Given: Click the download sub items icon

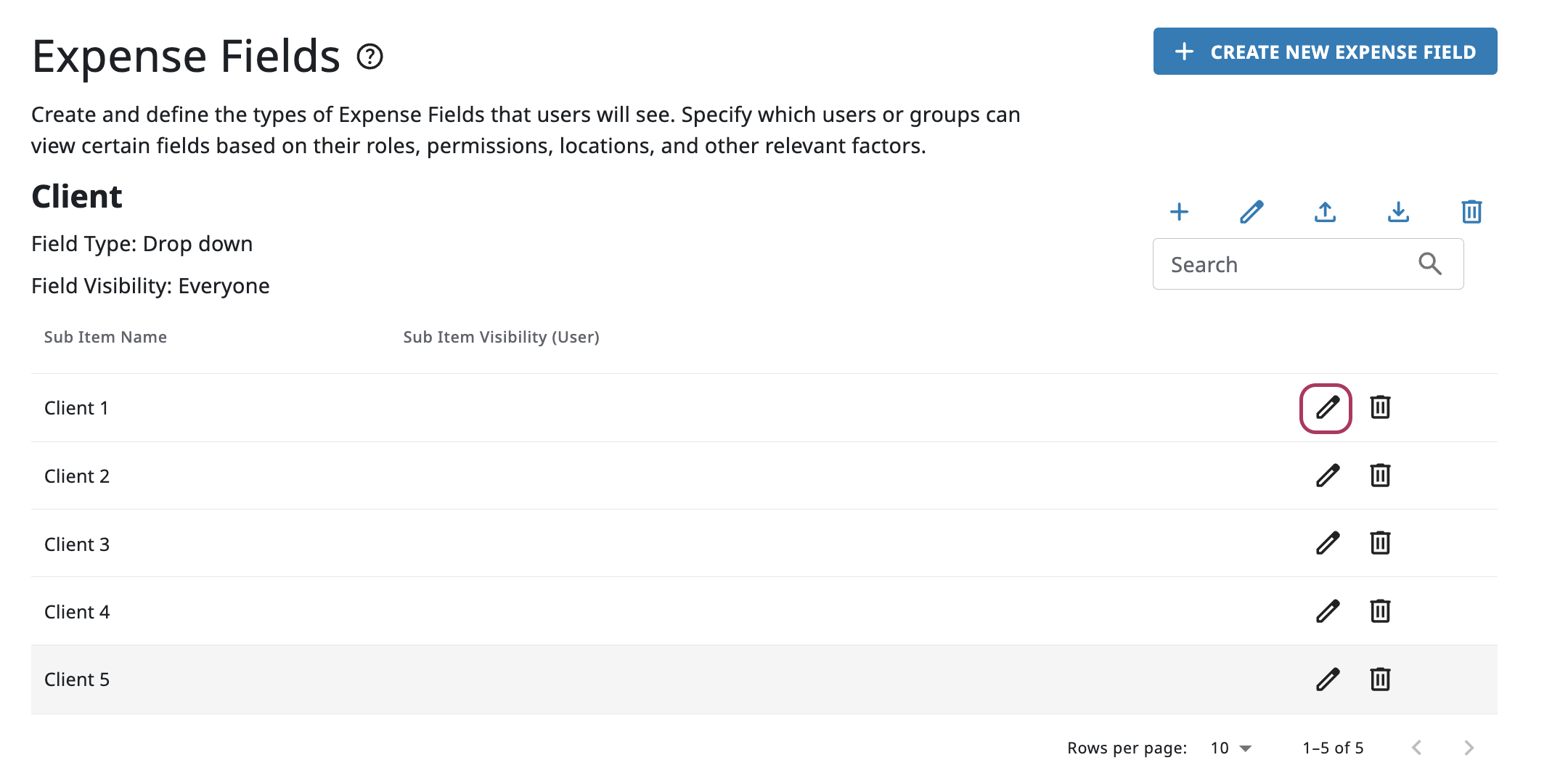Looking at the screenshot, I should (x=1398, y=212).
